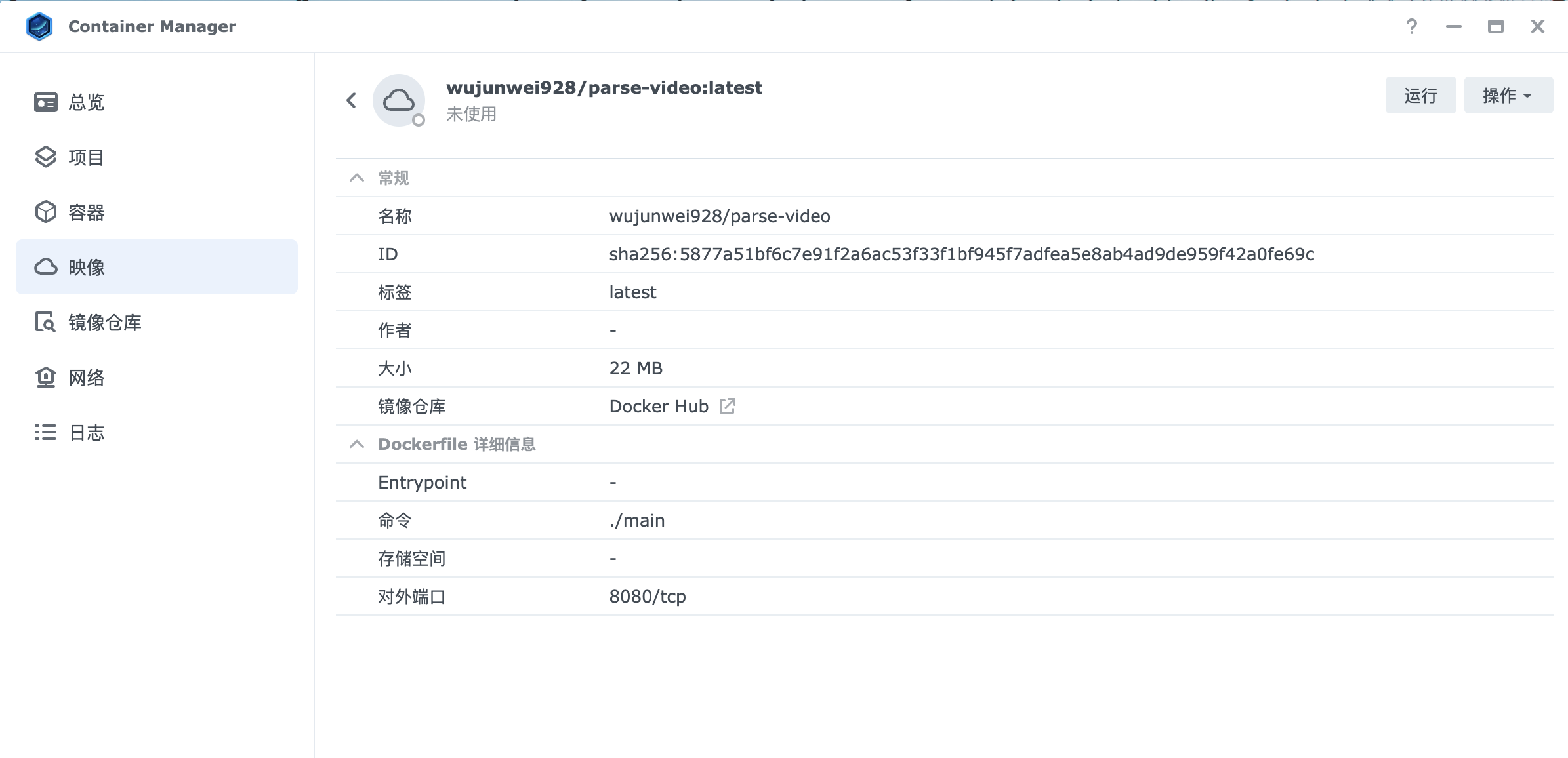This screenshot has width=1568, height=758.
Task: Click the registry (镜像仓库) search icon
Action: tap(45, 323)
